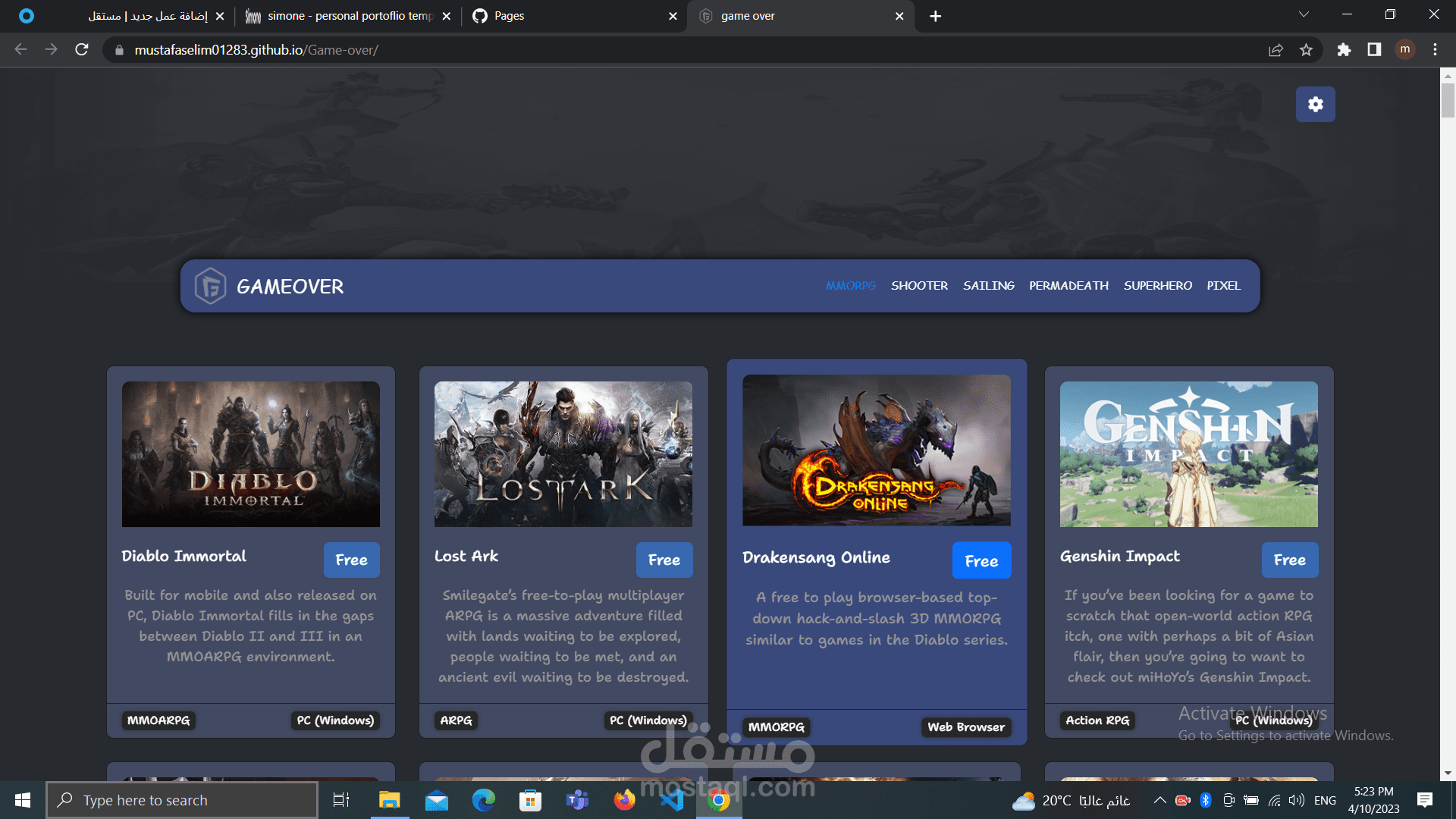The width and height of the screenshot is (1456, 819).
Task: Bookmark page with the star icon
Action: [1306, 50]
